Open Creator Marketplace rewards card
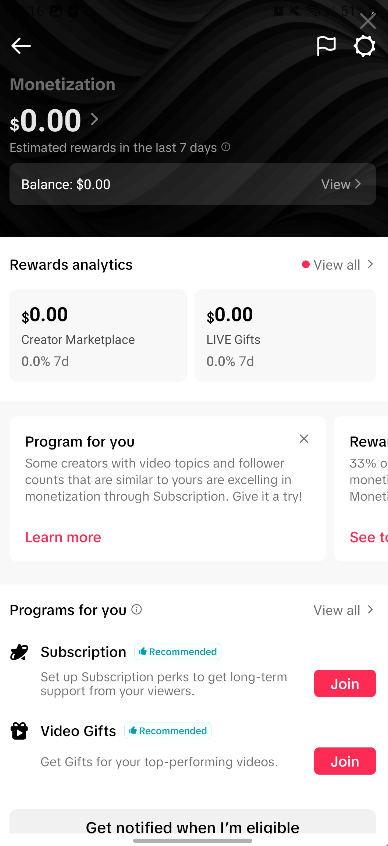 coord(98,336)
